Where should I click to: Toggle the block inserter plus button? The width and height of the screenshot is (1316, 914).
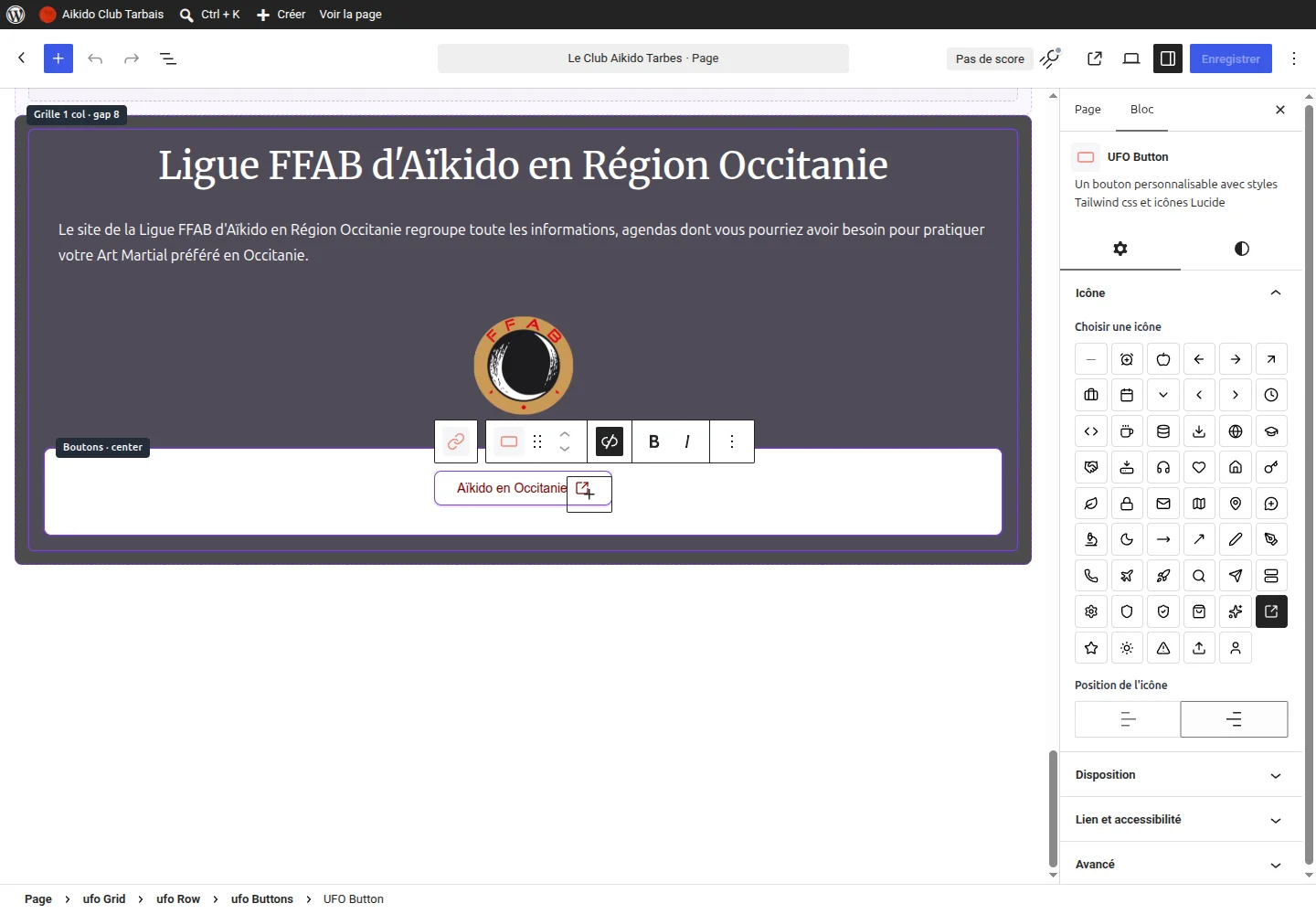coord(58,58)
